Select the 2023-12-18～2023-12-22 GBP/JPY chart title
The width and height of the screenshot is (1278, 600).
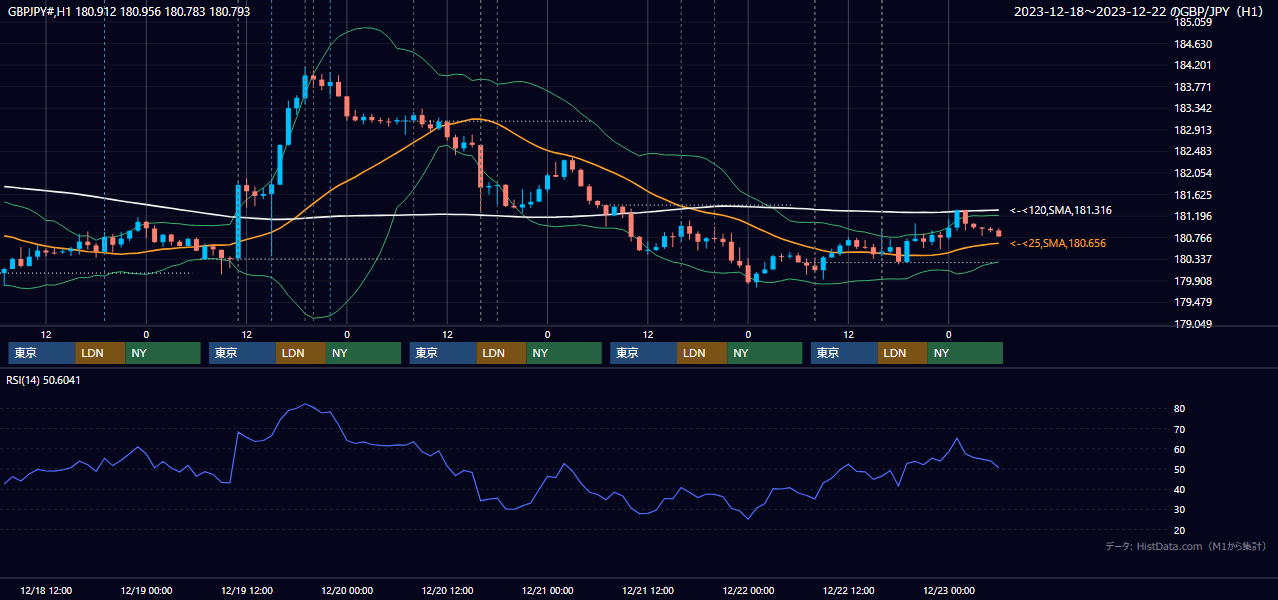[1139, 11]
